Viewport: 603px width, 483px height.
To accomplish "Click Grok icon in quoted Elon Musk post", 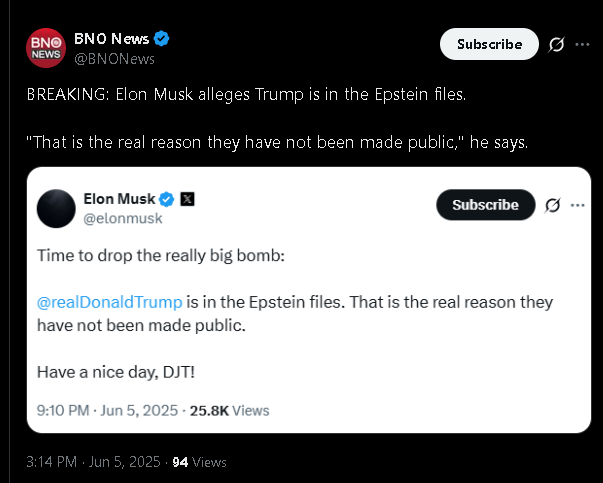I will [553, 205].
